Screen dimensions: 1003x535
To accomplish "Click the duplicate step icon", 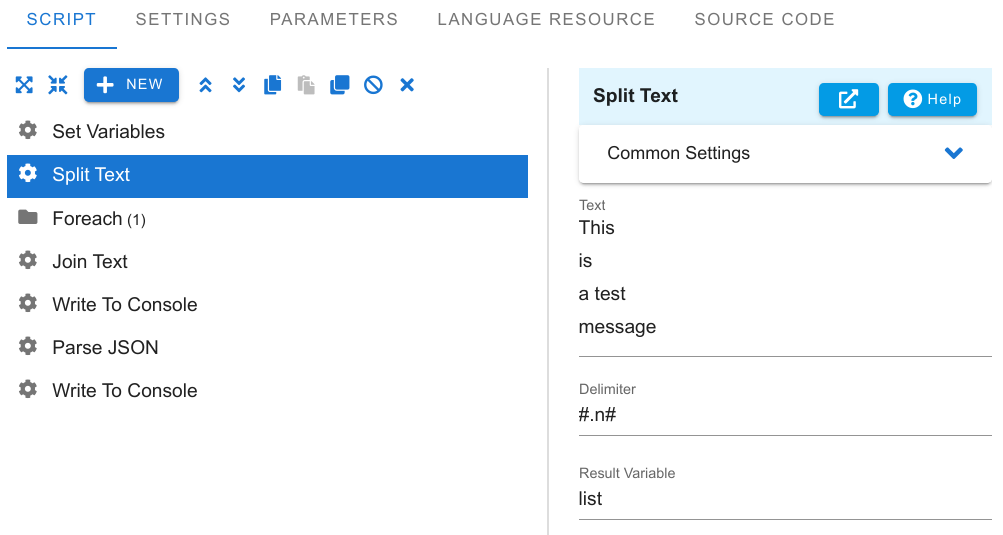I will 340,84.
